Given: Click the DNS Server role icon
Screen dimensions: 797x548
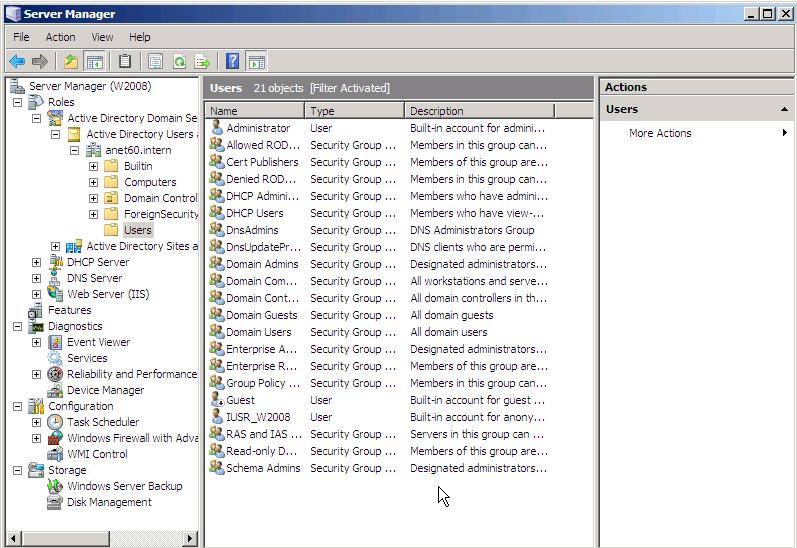Looking at the screenshot, I should click(54, 278).
